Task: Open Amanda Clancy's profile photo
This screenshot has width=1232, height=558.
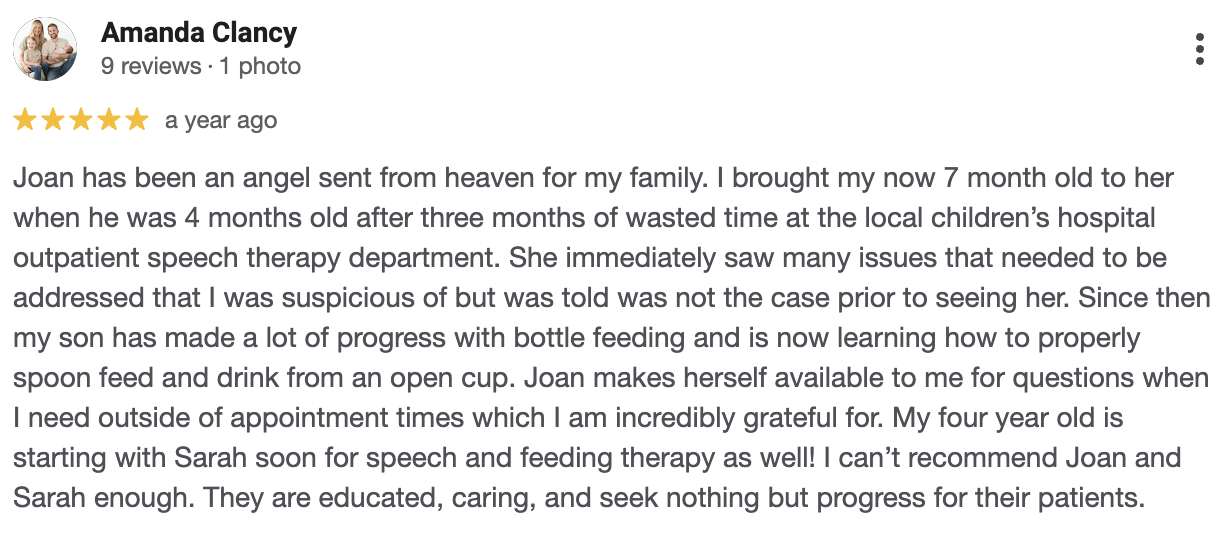Action: click(45, 49)
